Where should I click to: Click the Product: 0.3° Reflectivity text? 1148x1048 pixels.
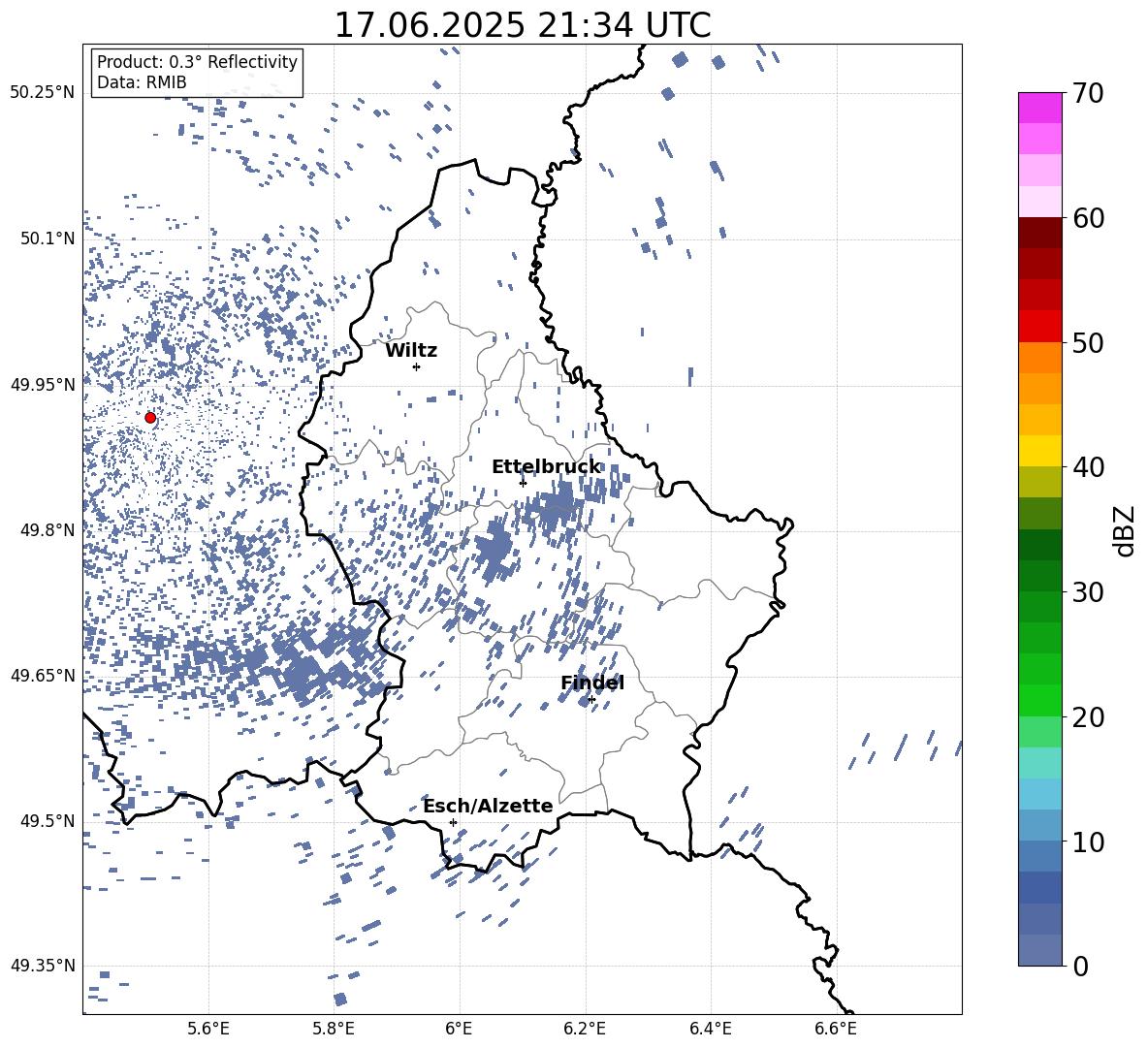197,62
